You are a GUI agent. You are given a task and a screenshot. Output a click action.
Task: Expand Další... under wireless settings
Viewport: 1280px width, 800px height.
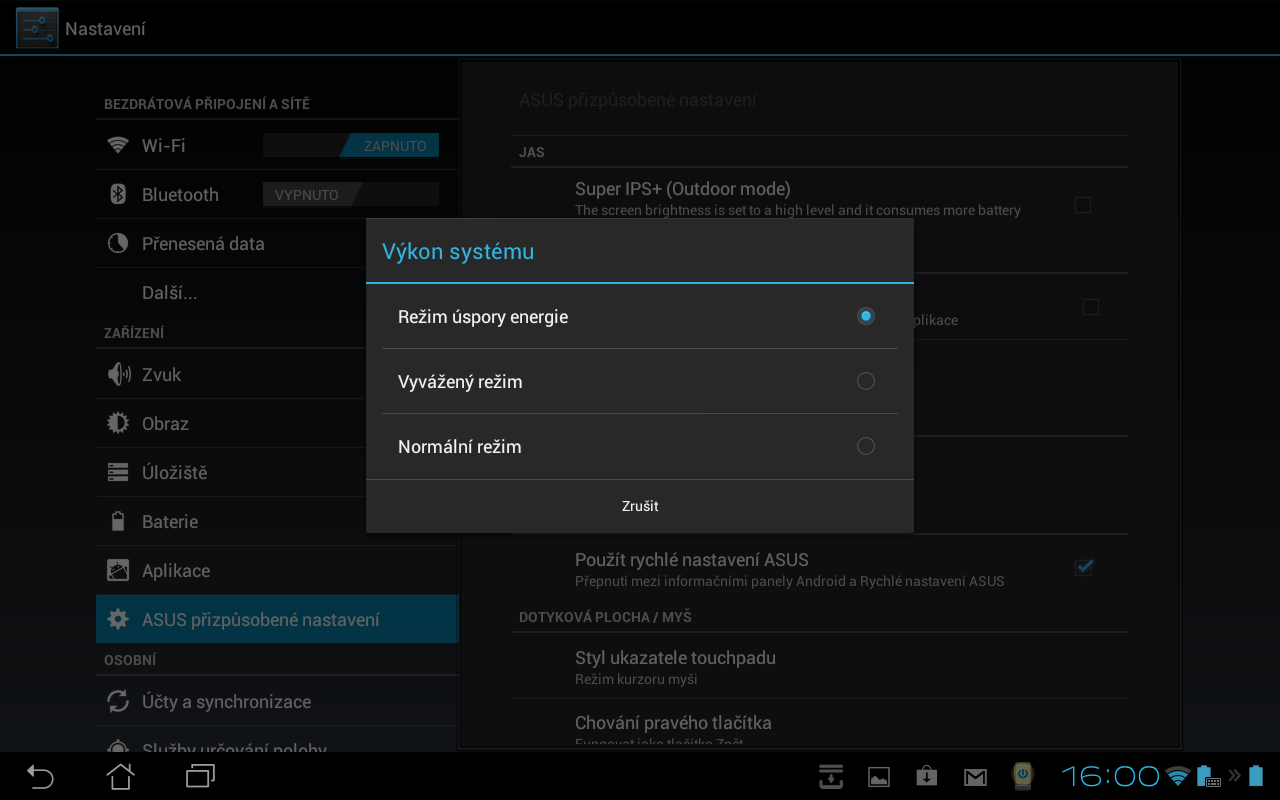[x=170, y=292]
